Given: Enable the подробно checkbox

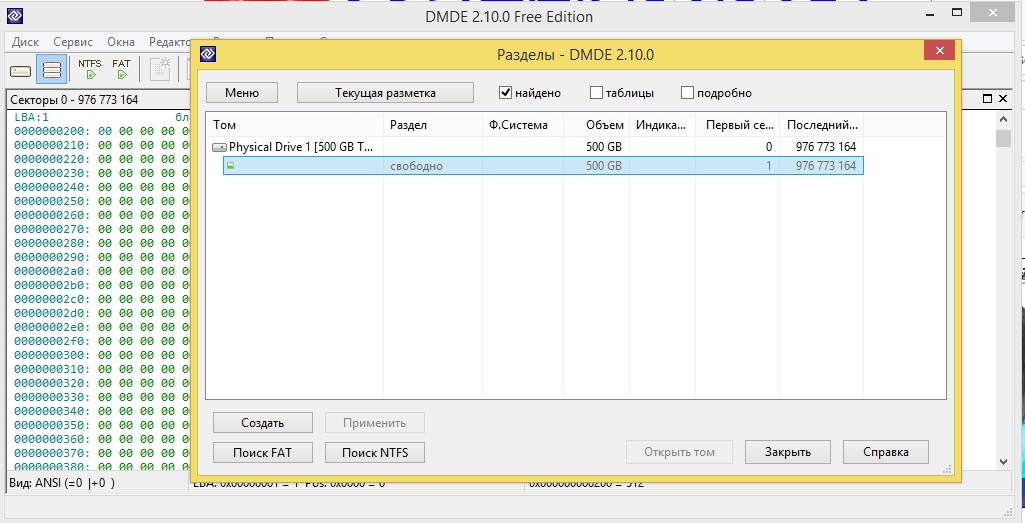Looking at the screenshot, I should click(x=687, y=93).
